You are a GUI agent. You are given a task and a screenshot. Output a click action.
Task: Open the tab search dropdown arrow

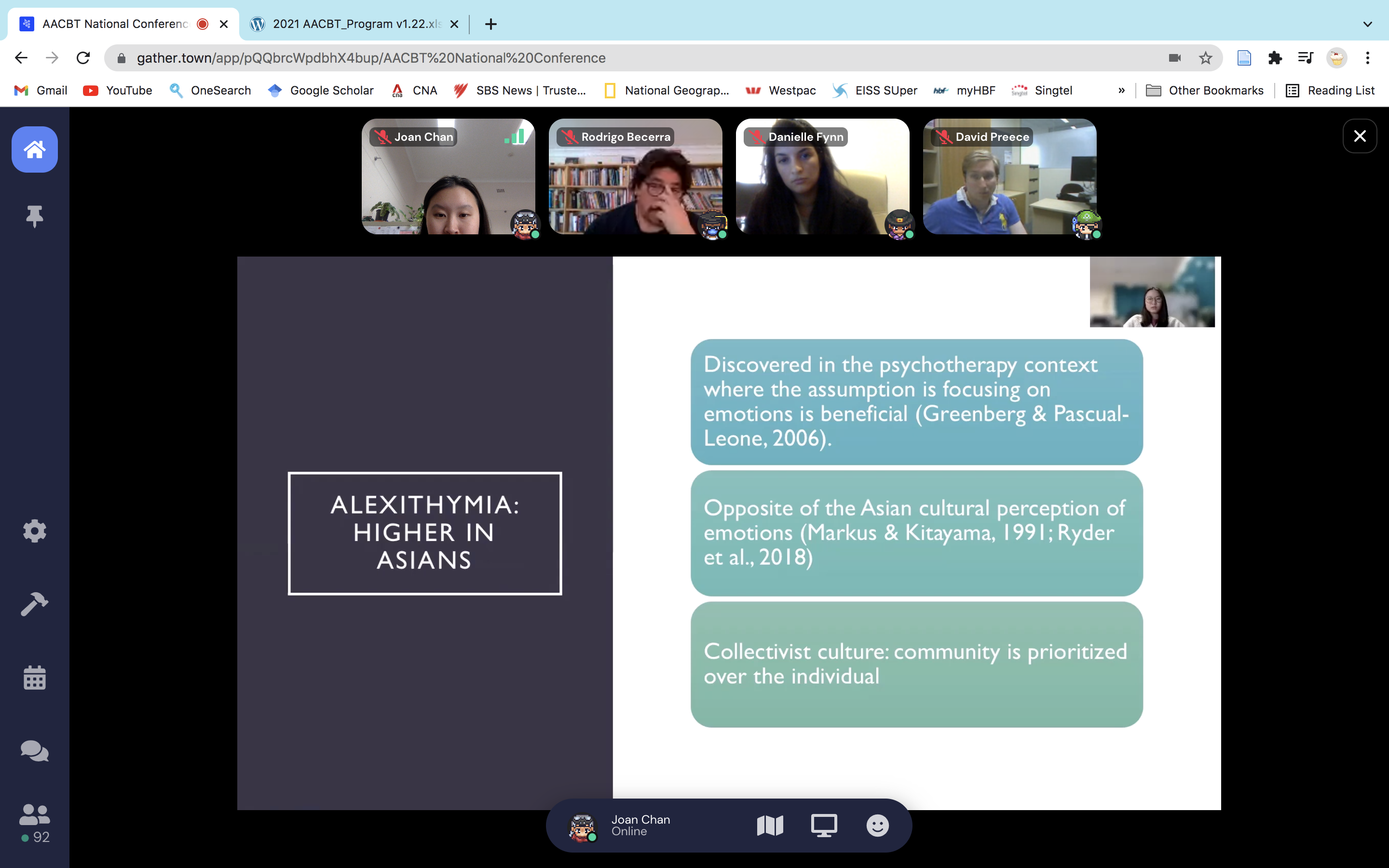click(x=1367, y=24)
